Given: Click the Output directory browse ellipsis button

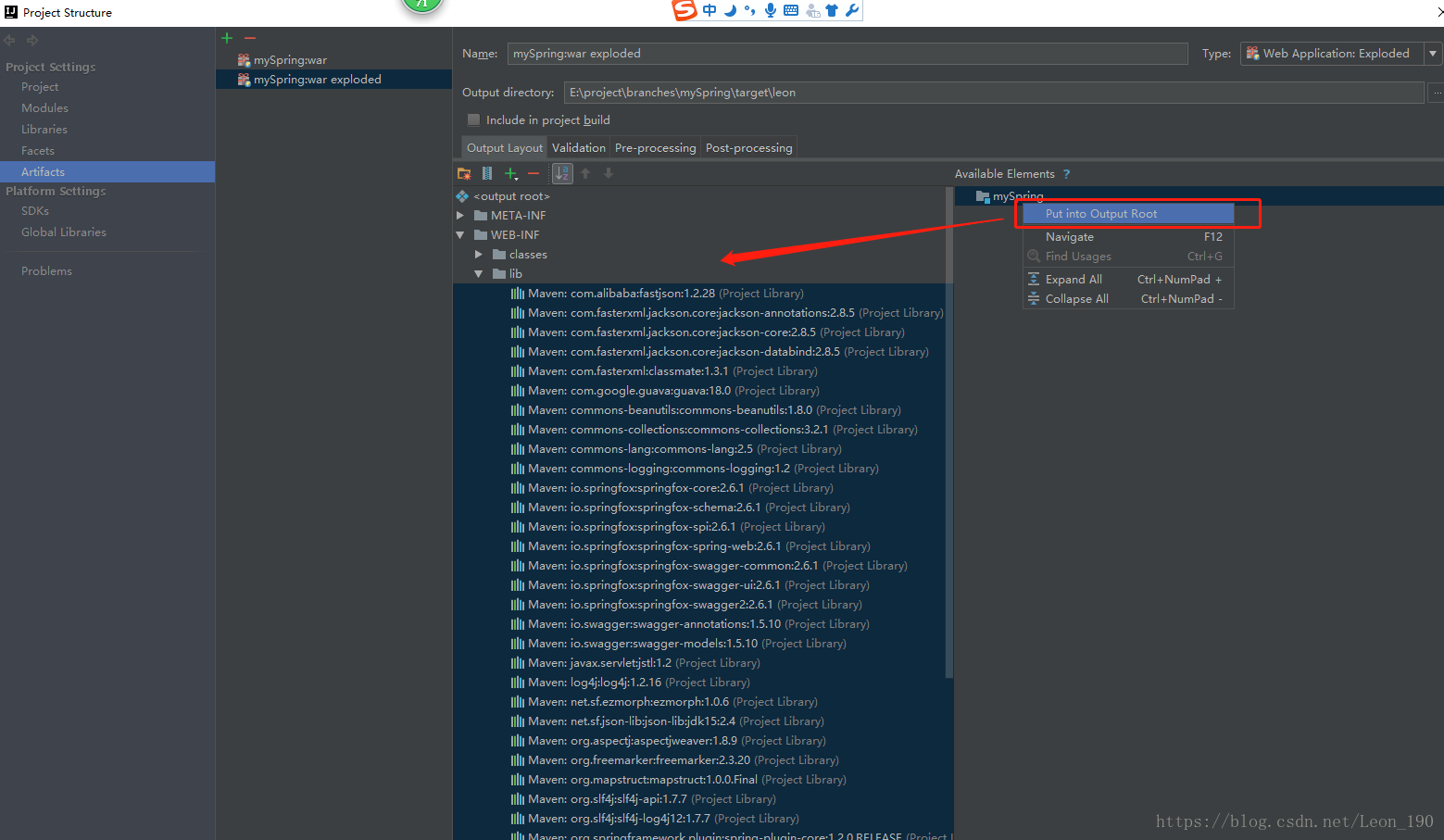Looking at the screenshot, I should click(x=1437, y=93).
